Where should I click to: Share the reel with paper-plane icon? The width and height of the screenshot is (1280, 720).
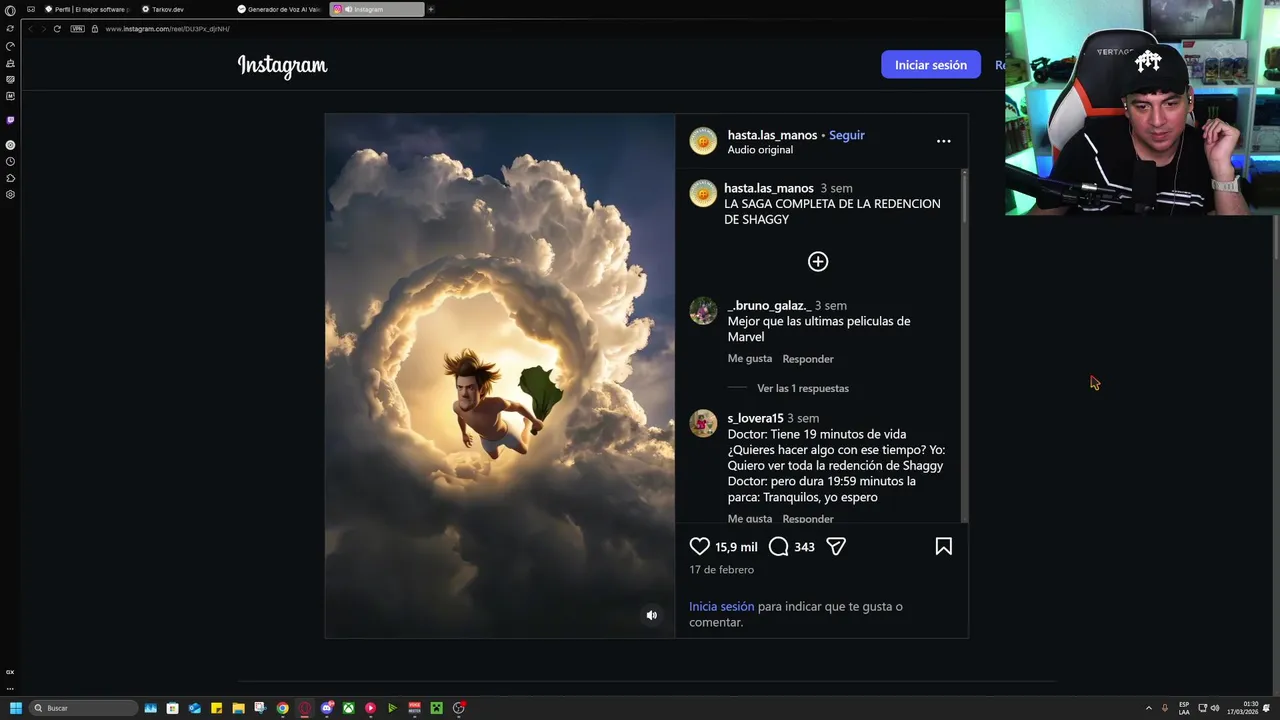[836, 547]
